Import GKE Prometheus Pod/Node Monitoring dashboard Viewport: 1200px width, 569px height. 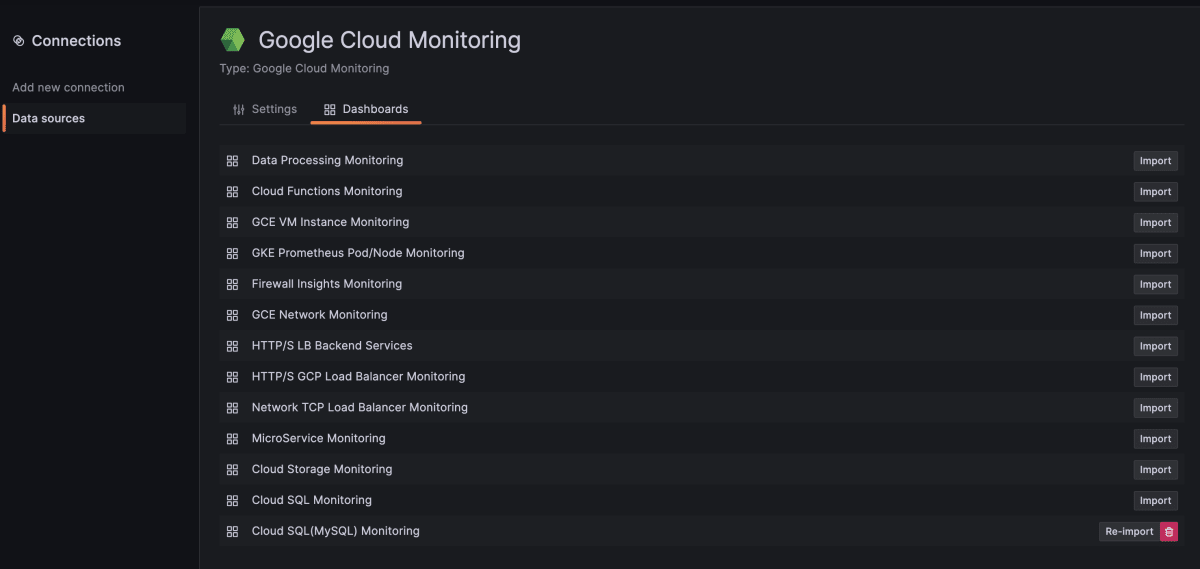1155,254
